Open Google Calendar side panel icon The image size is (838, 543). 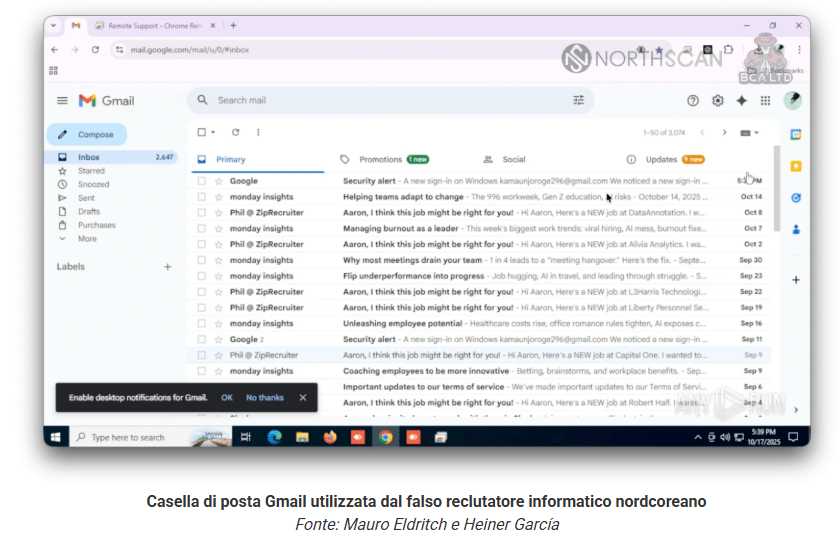(x=796, y=135)
